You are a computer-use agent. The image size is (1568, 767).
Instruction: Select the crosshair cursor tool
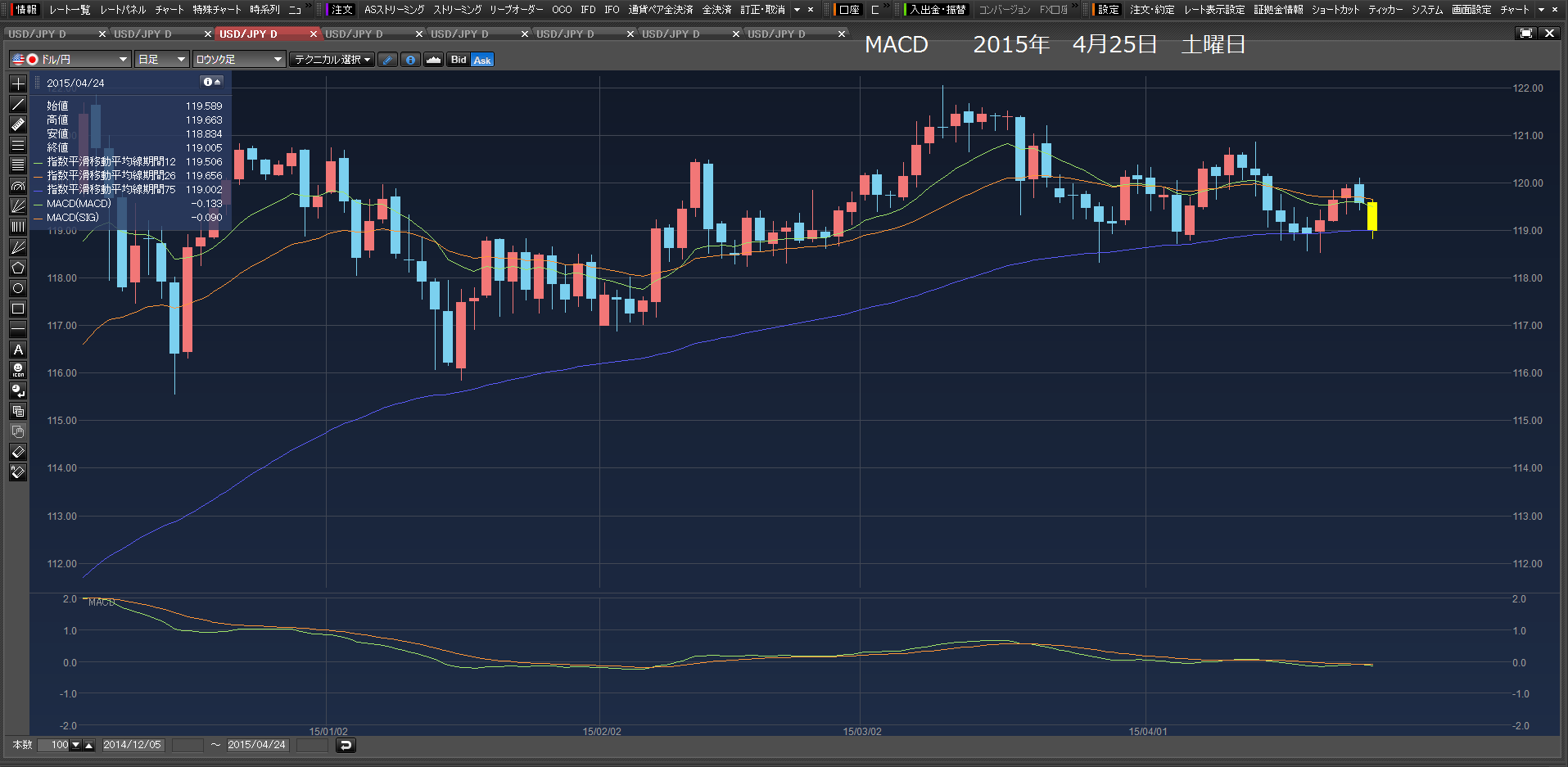point(18,83)
